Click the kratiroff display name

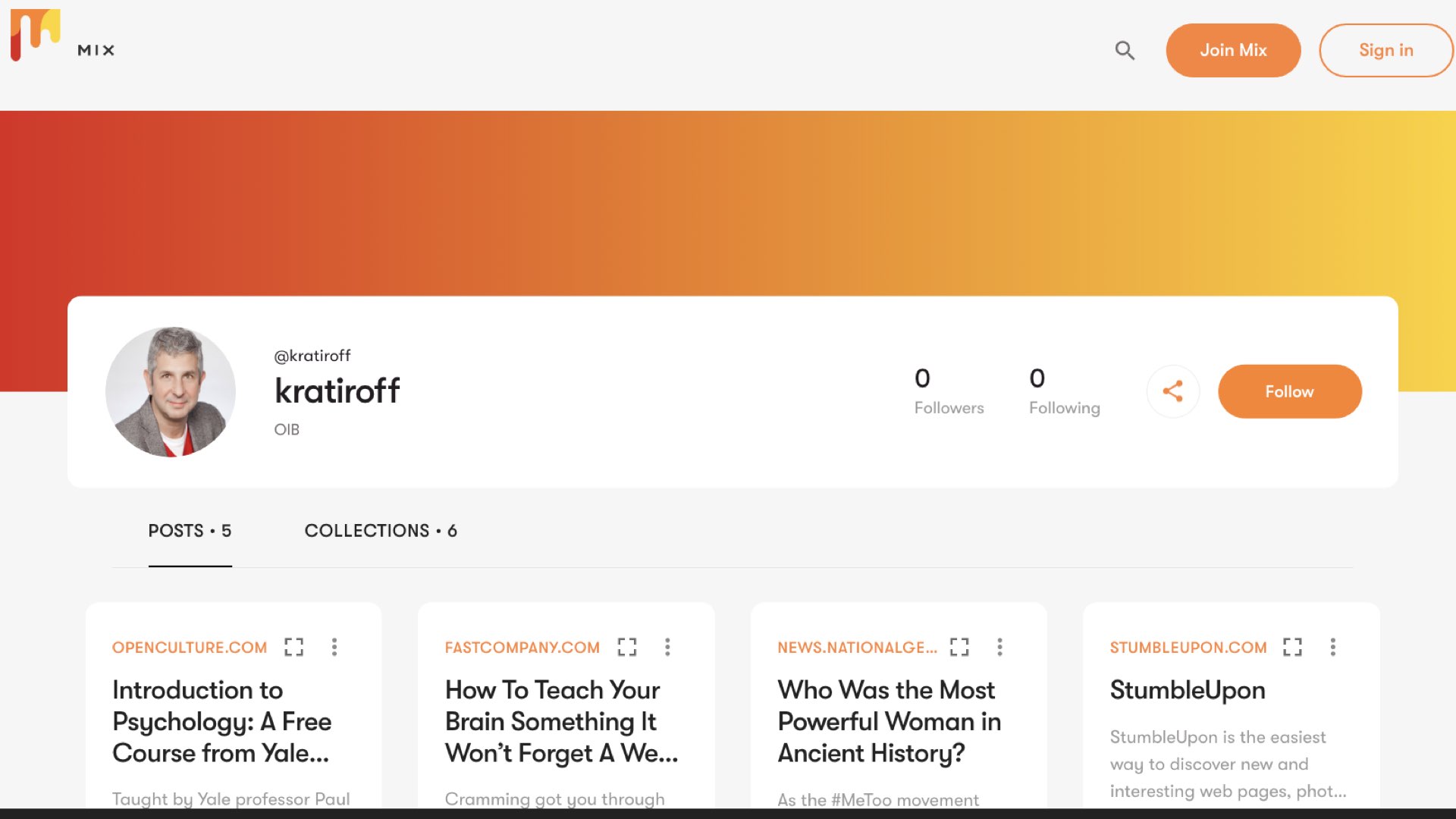coord(337,391)
